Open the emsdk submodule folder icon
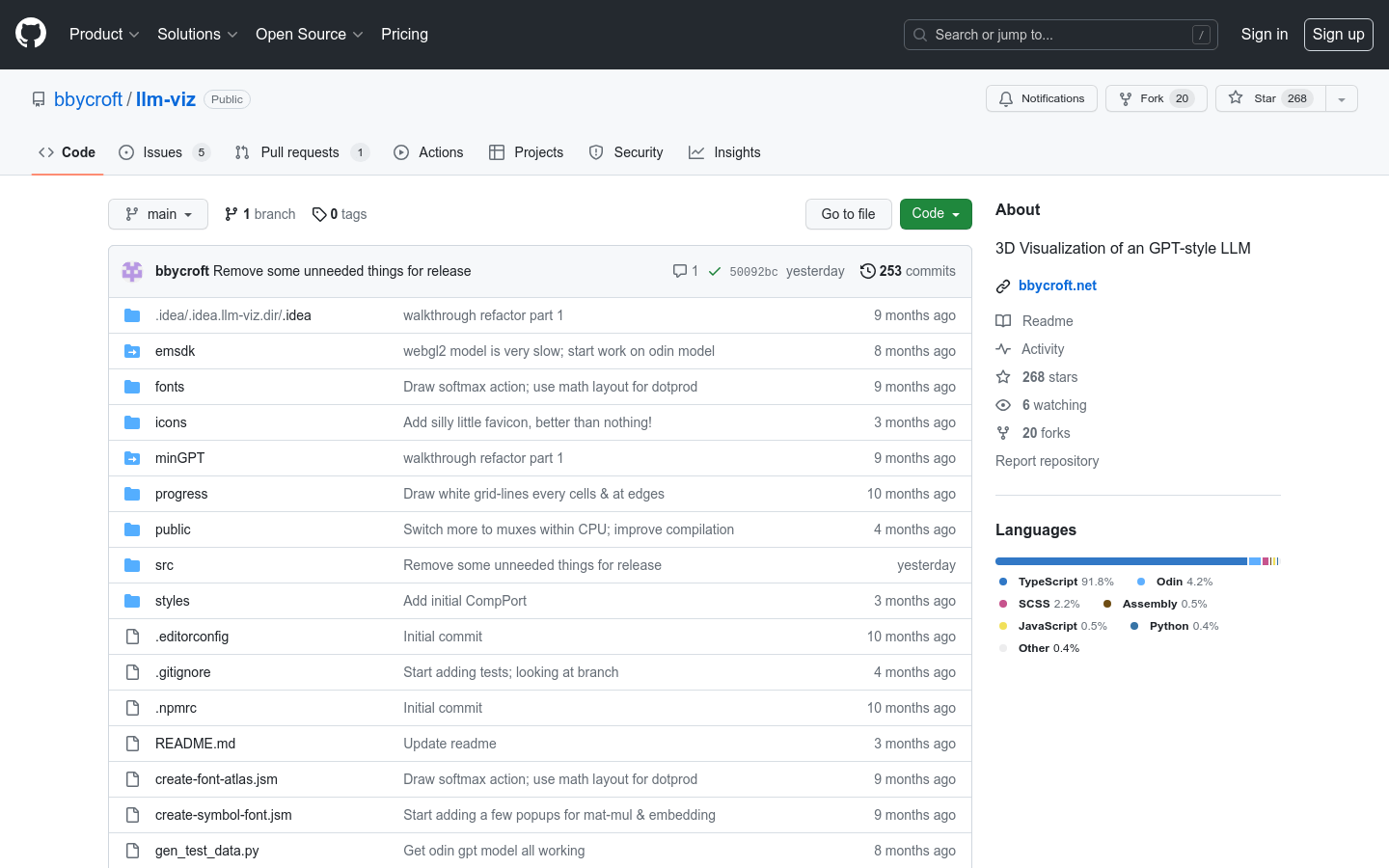Image resolution: width=1389 pixels, height=868 pixels. 132,351
